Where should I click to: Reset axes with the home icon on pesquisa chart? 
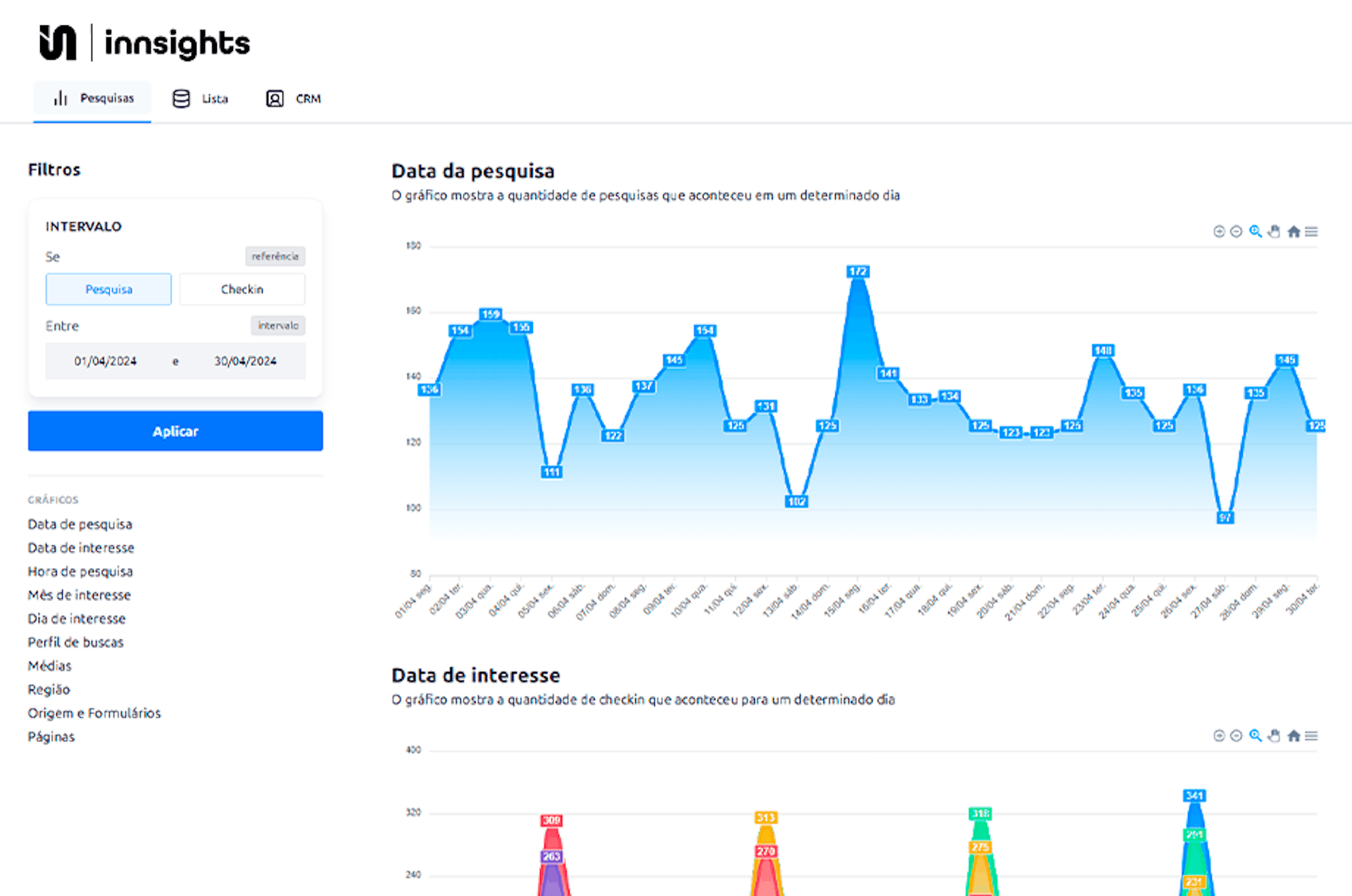(1294, 231)
